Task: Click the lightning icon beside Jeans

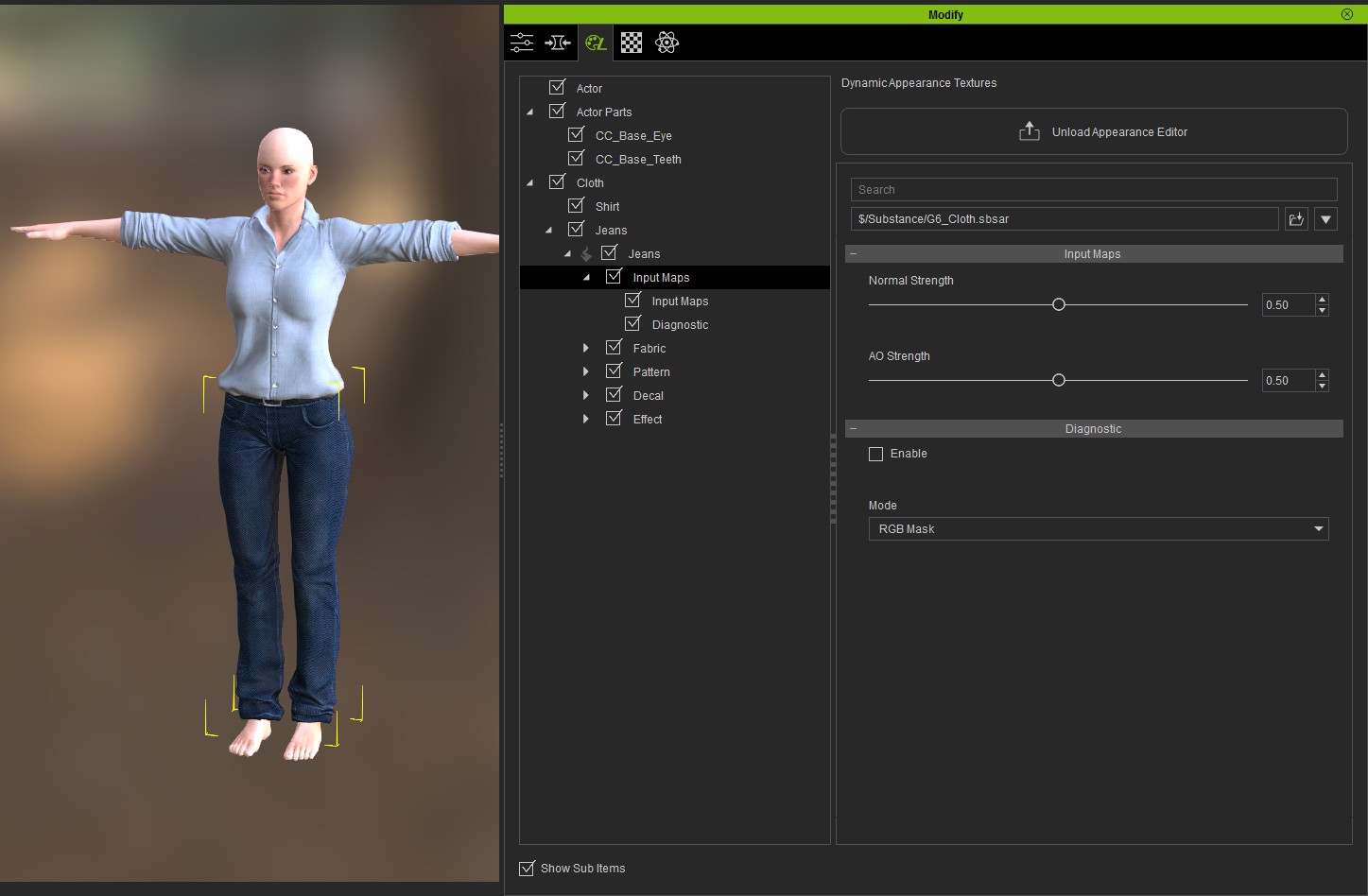Action: point(586,254)
